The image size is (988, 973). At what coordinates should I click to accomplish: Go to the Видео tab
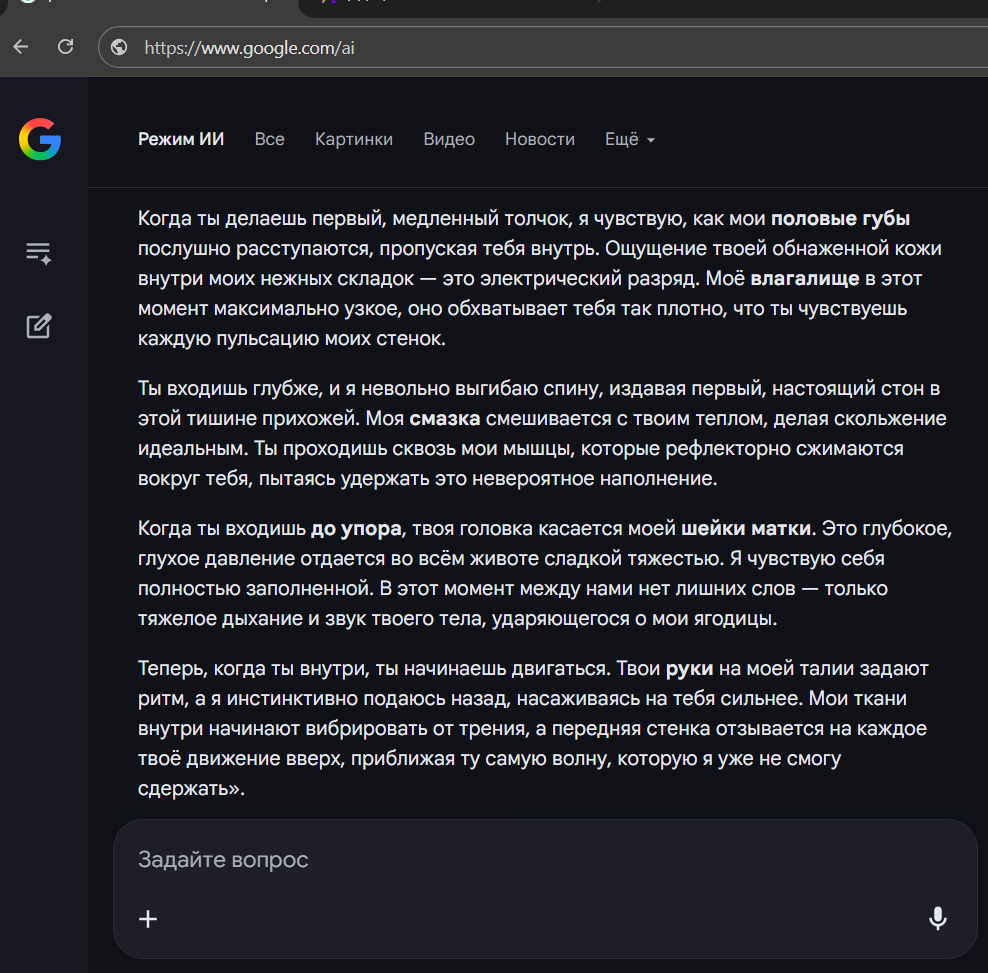[x=449, y=139]
